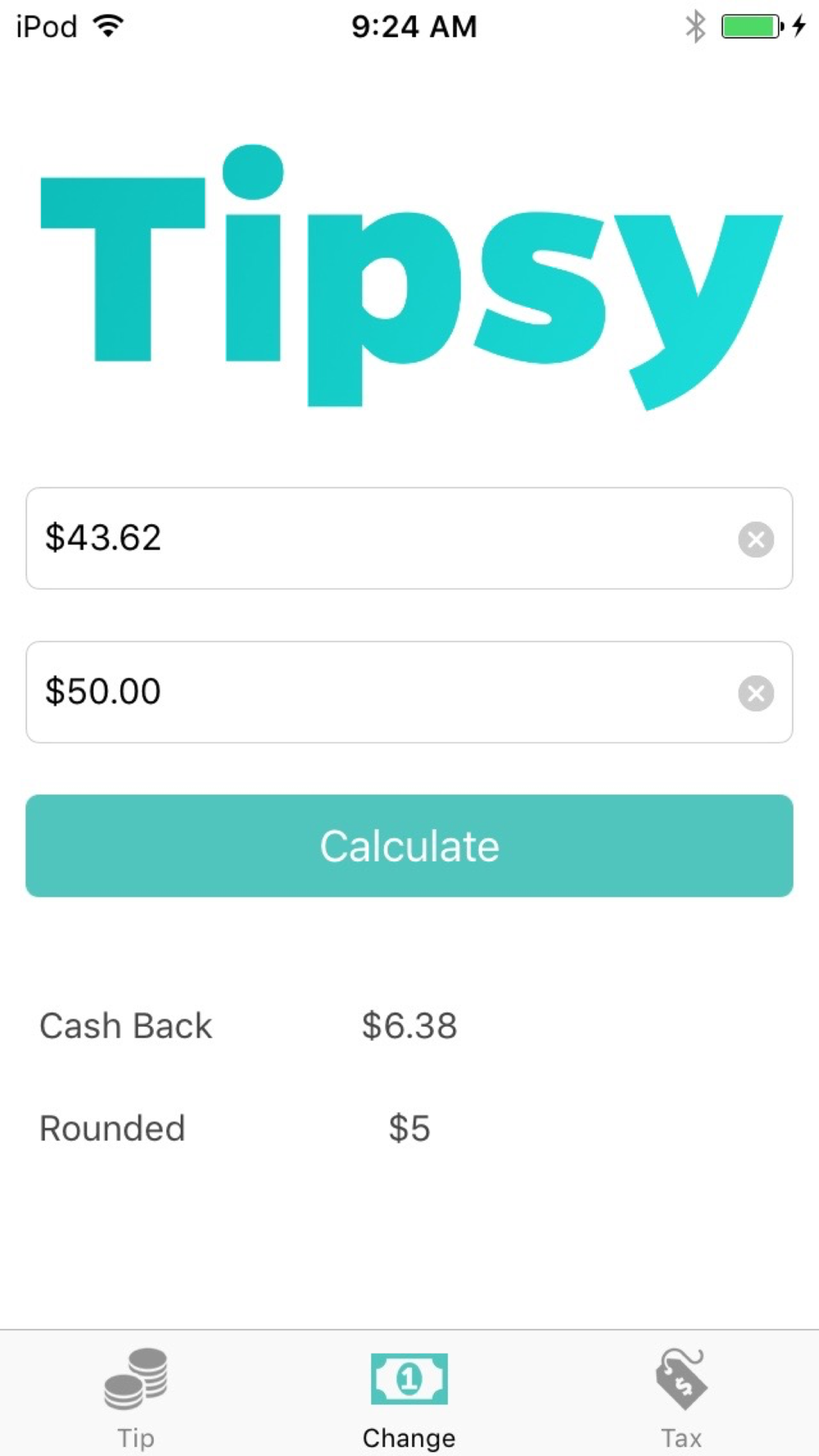The height and width of the screenshot is (1456, 819).
Task: Tap the Tipsy logo
Action: point(412,277)
